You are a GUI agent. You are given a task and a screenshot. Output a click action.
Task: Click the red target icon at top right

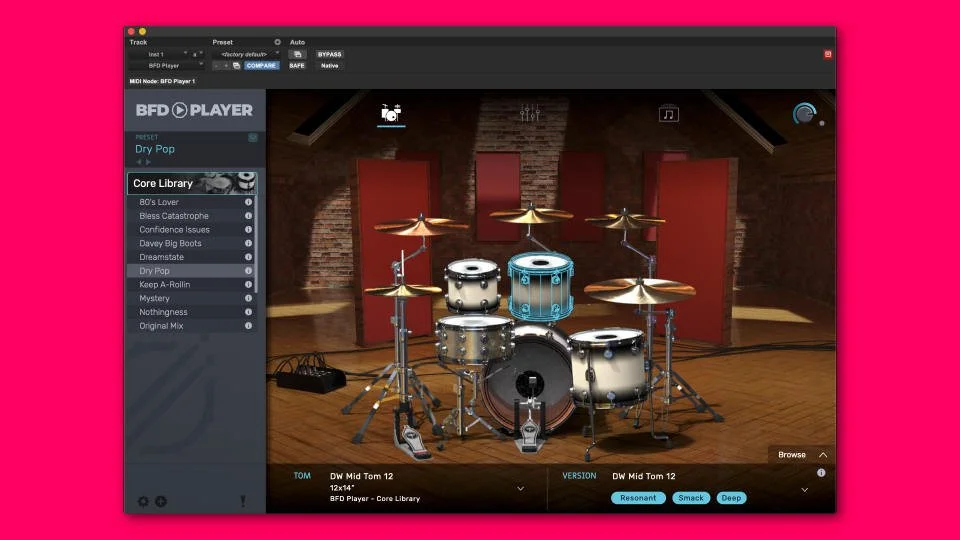(x=828, y=54)
